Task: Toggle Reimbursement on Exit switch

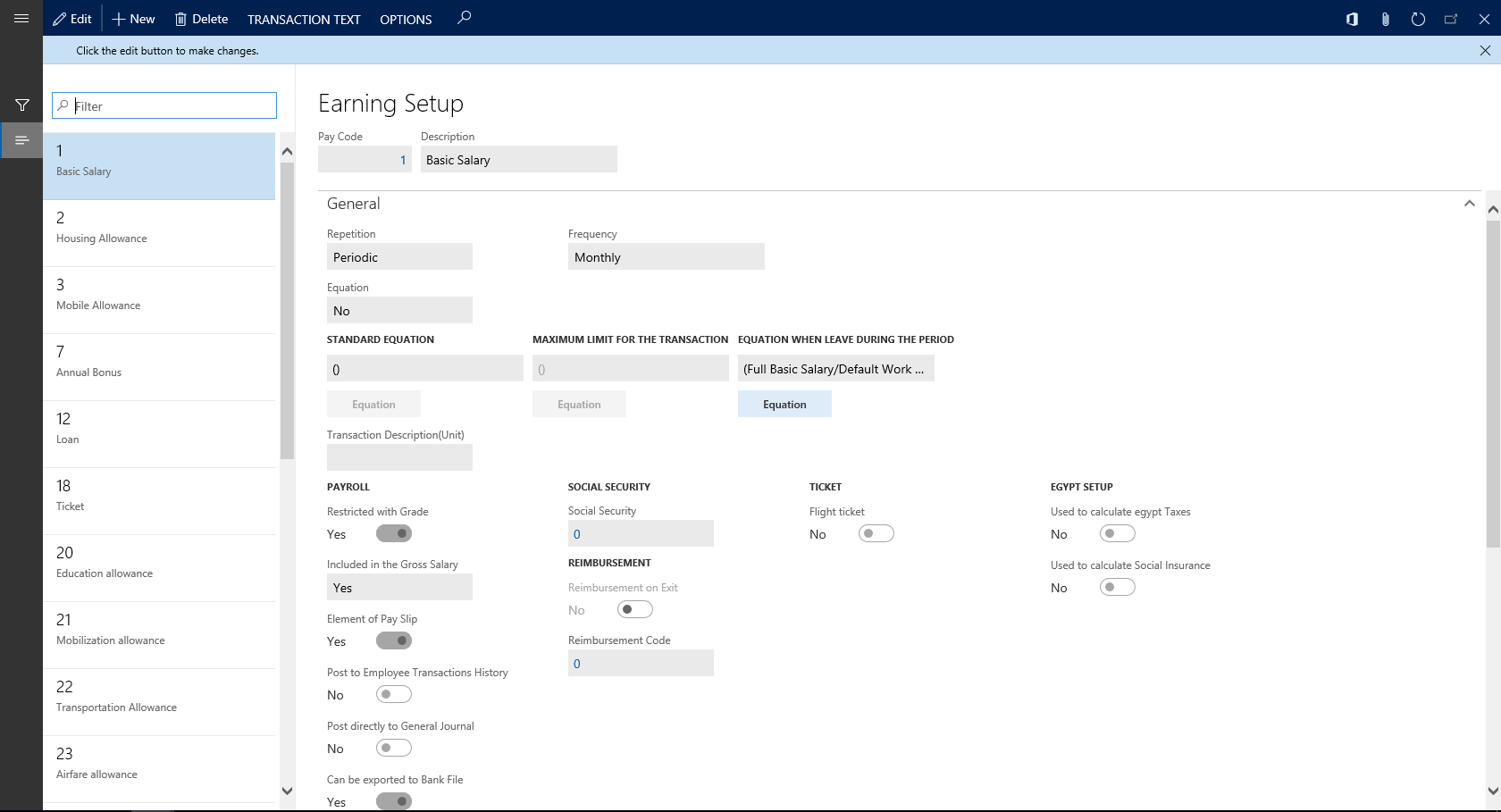Action: [x=635, y=609]
